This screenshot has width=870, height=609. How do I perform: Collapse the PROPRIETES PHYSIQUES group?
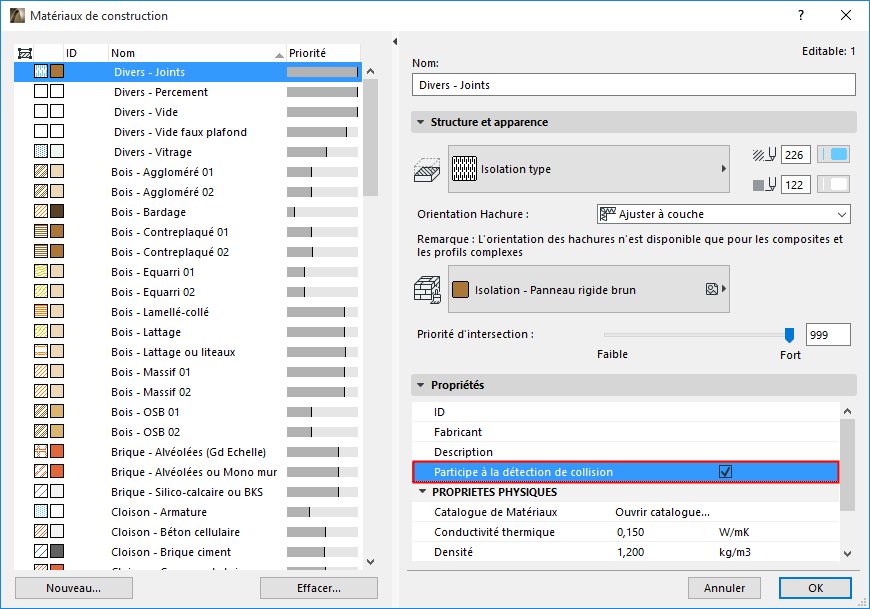423,492
